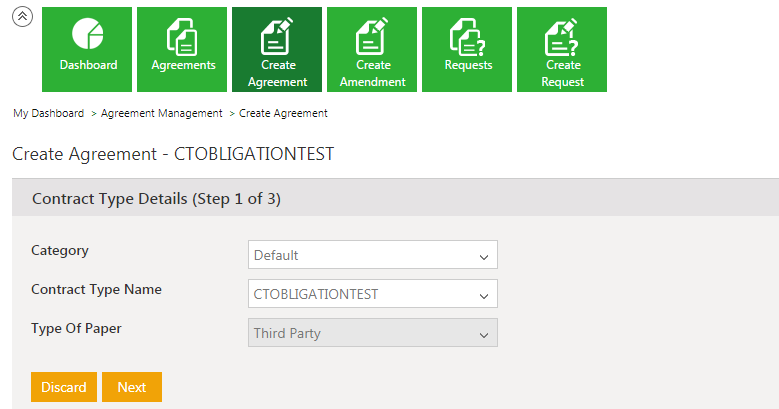The height and width of the screenshot is (409, 779).
Task: Switch to the Agreements tile label
Action: point(183,65)
